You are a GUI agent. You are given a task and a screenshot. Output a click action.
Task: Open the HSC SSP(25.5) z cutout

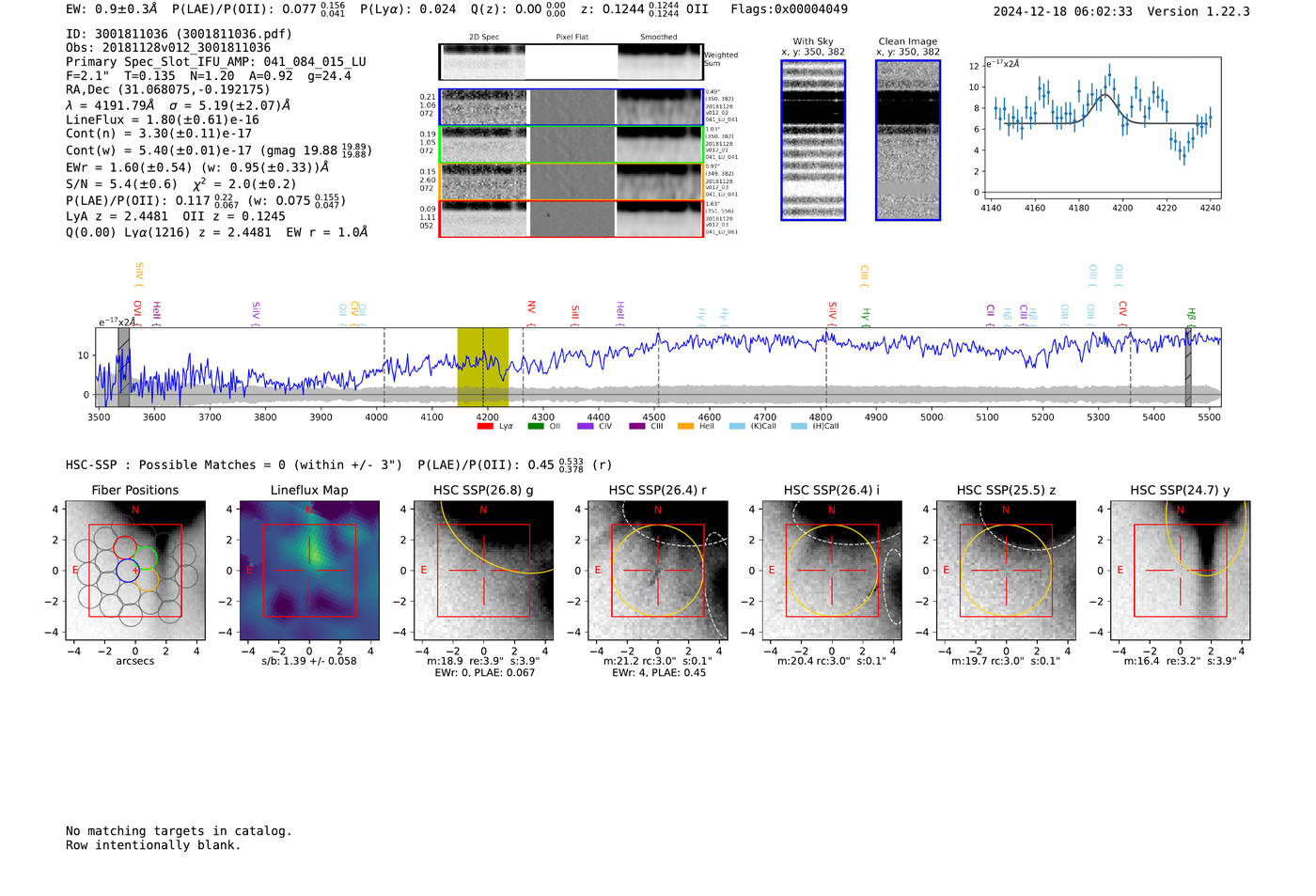coord(1006,571)
